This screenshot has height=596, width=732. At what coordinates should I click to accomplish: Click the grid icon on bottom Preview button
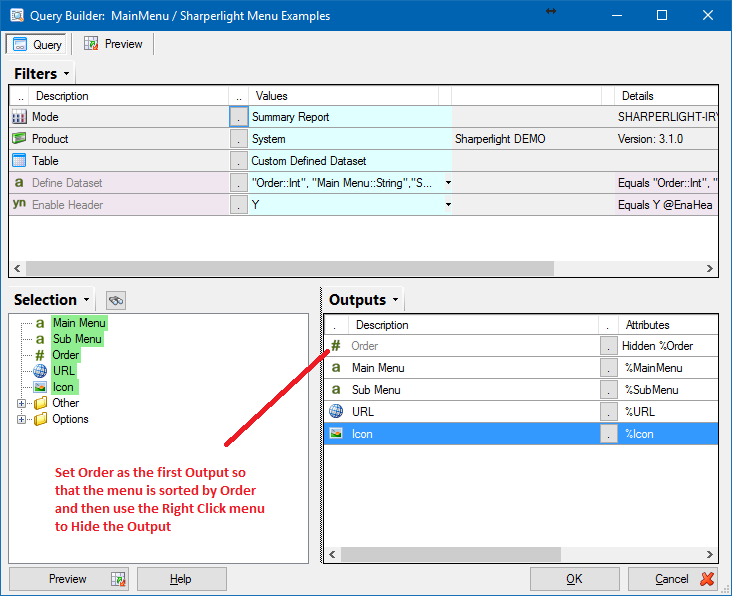pyautogui.click(x=118, y=579)
